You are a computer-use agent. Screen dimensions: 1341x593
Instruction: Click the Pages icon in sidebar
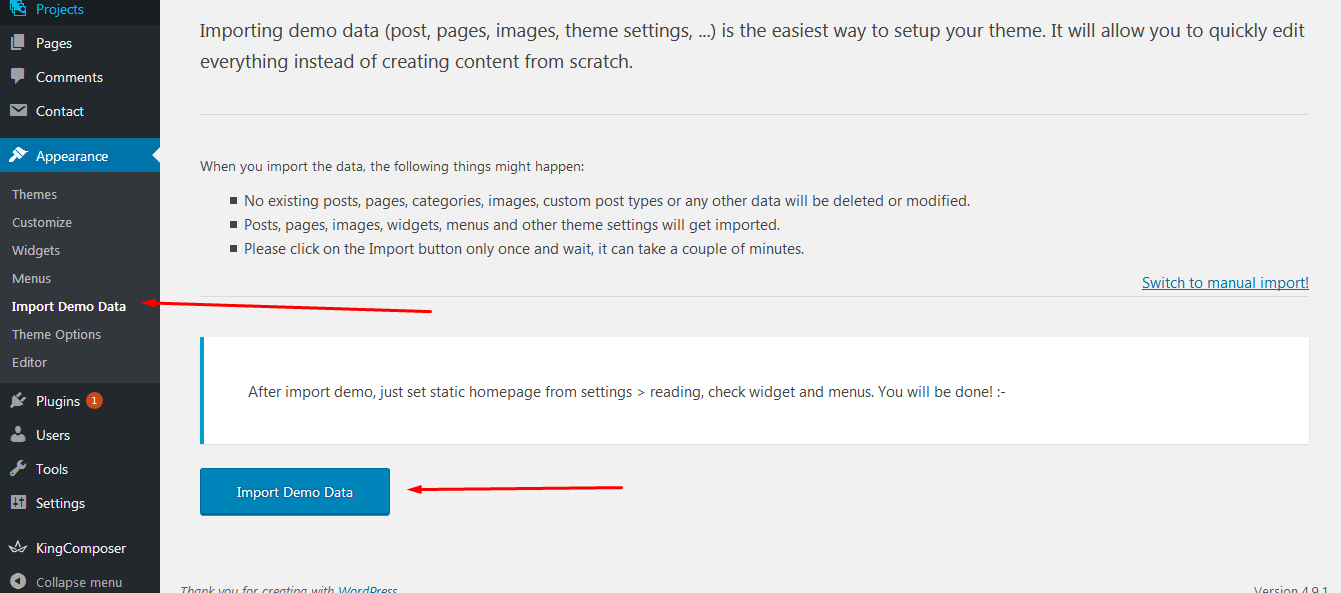18,43
